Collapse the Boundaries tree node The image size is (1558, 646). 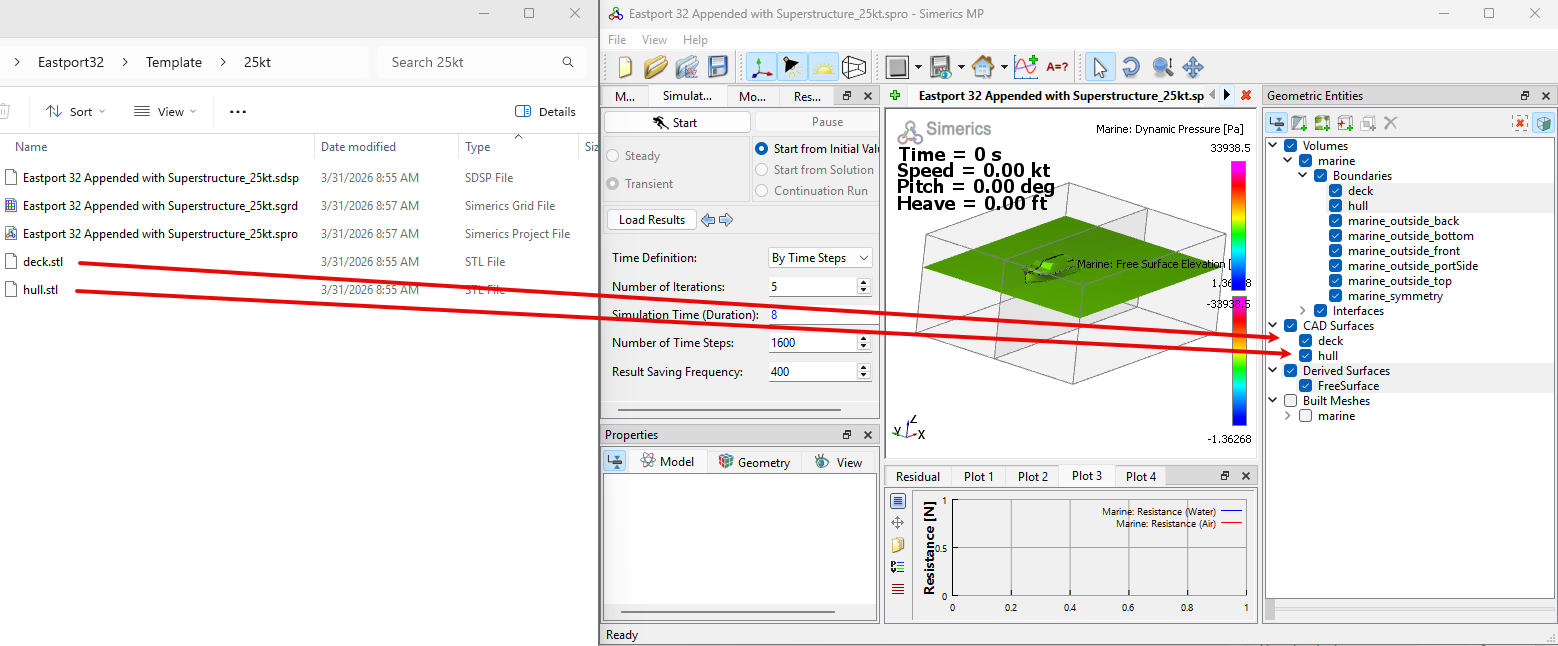pos(1304,176)
